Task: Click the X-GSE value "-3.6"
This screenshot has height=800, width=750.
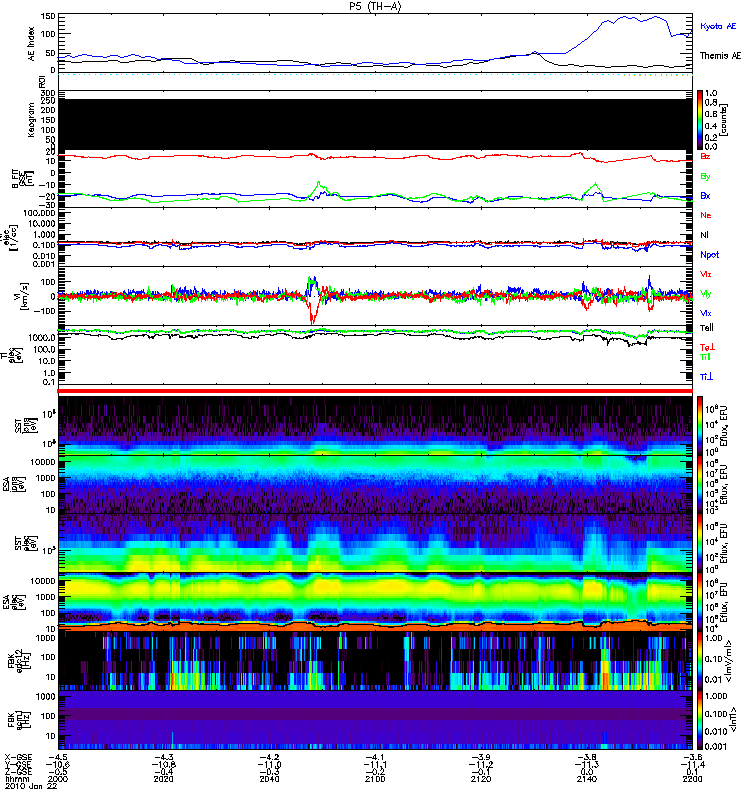Action: pyautogui.click(x=692, y=758)
